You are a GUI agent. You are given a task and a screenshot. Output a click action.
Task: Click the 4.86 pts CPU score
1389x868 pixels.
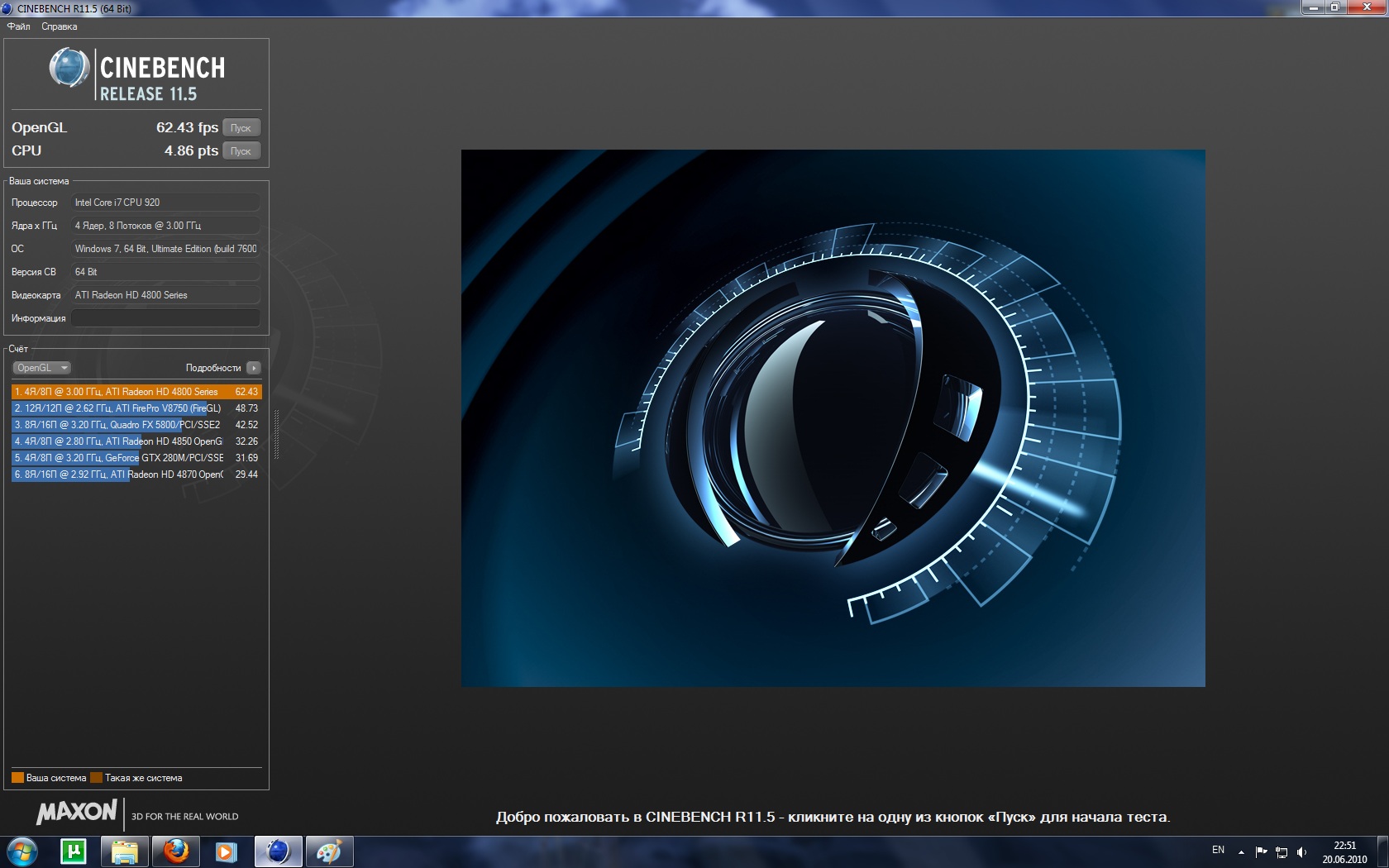click(x=191, y=150)
